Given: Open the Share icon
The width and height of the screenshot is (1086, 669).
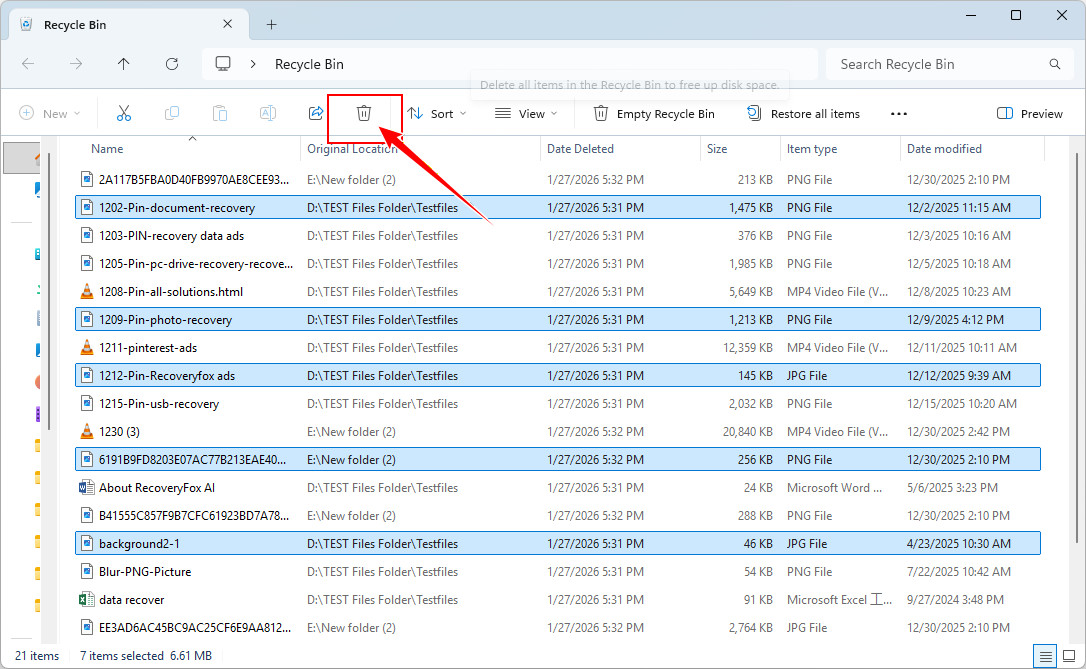Looking at the screenshot, I should [315, 113].
